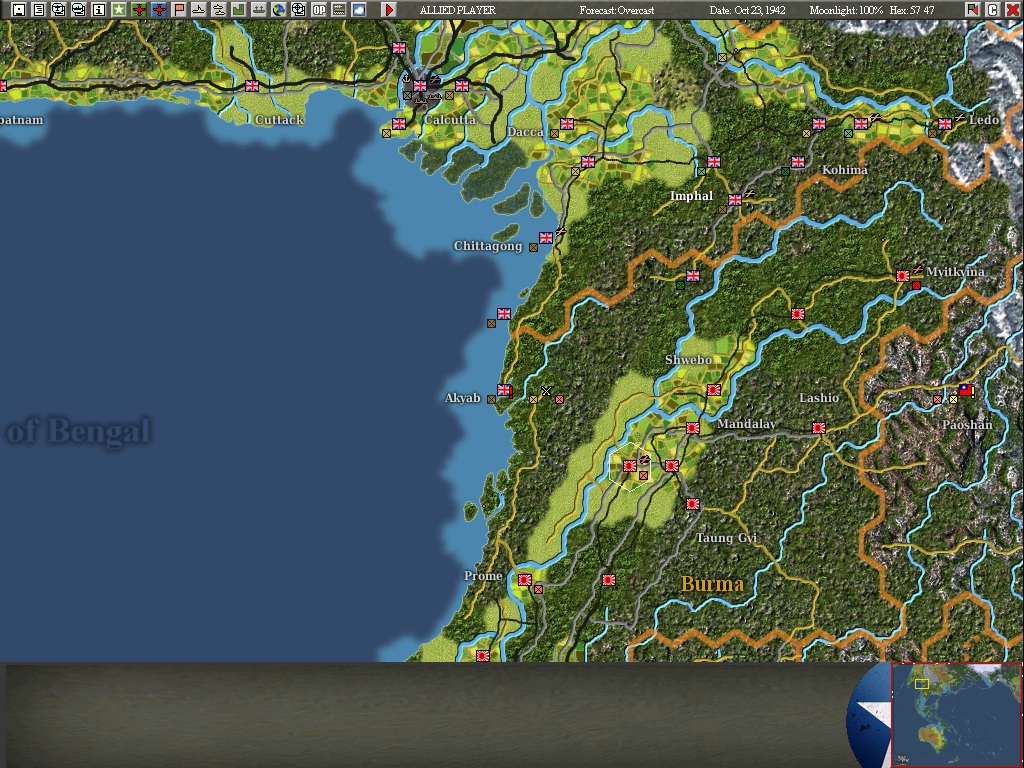Click the red play end-turn arrow

point(389,10)
